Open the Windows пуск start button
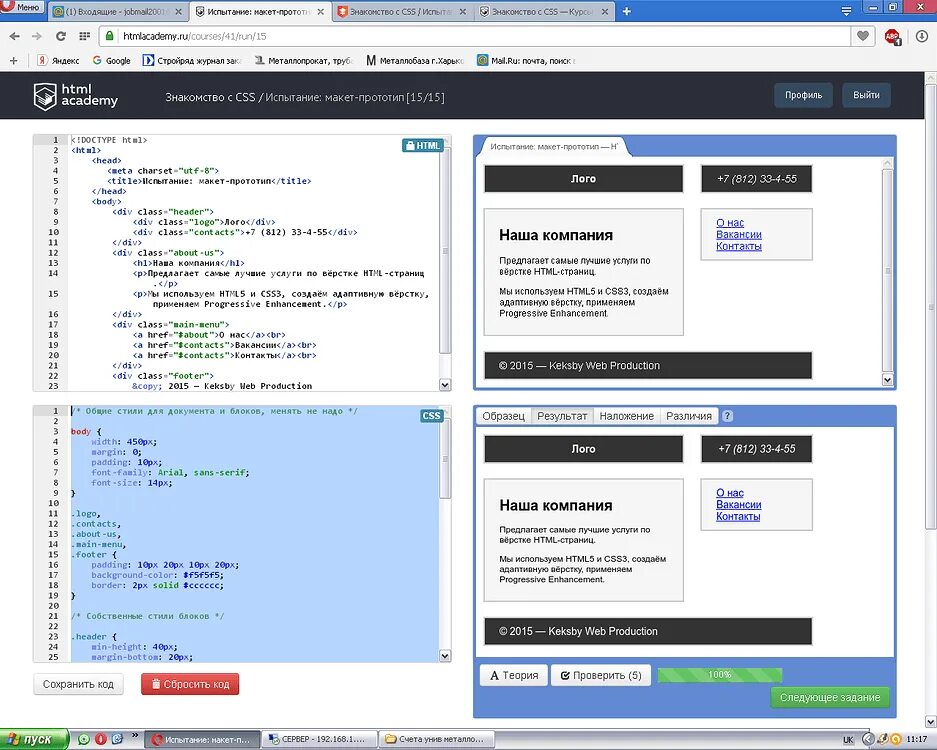 click(34, 739)
